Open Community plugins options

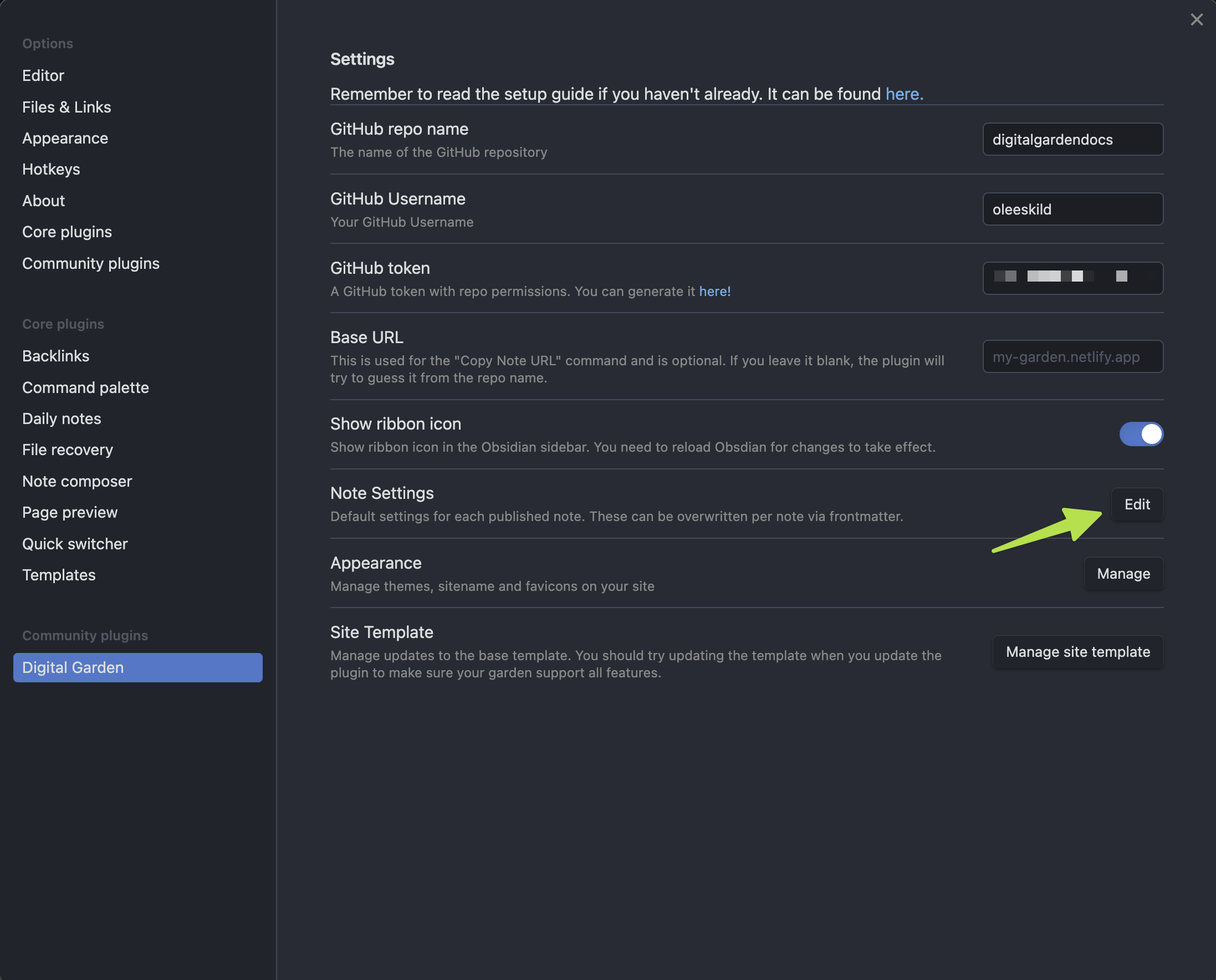pyautogui.click(x=91, y=264)
